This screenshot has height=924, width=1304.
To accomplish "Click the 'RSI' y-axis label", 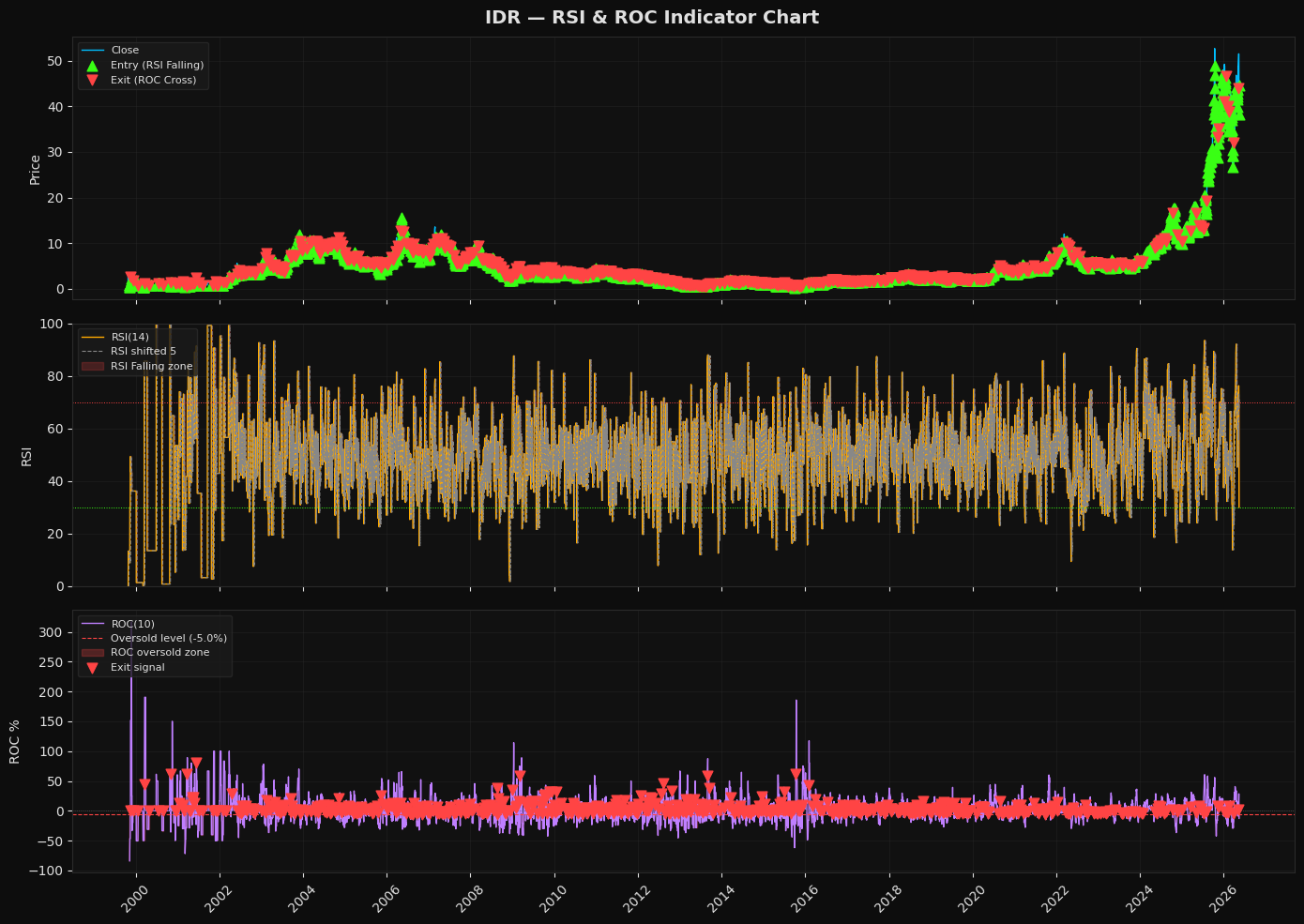I will (26, 456).
